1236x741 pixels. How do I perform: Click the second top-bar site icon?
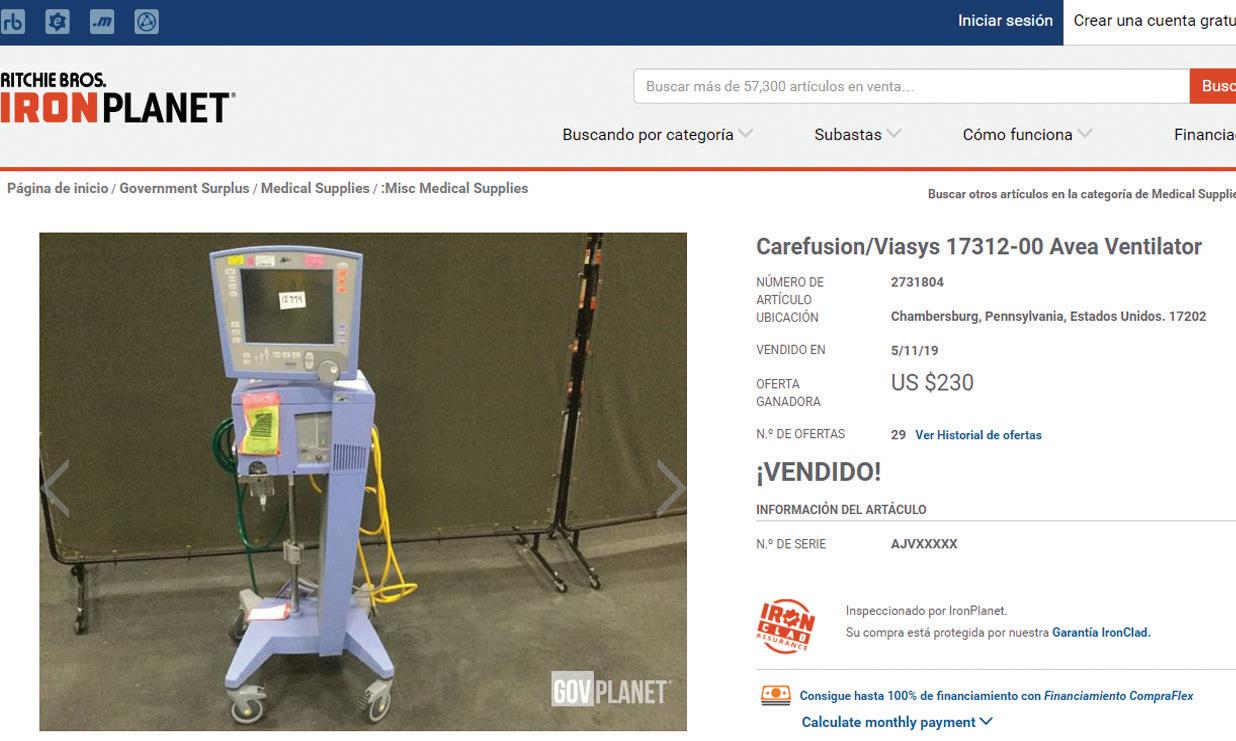click(x=57, y=21)
